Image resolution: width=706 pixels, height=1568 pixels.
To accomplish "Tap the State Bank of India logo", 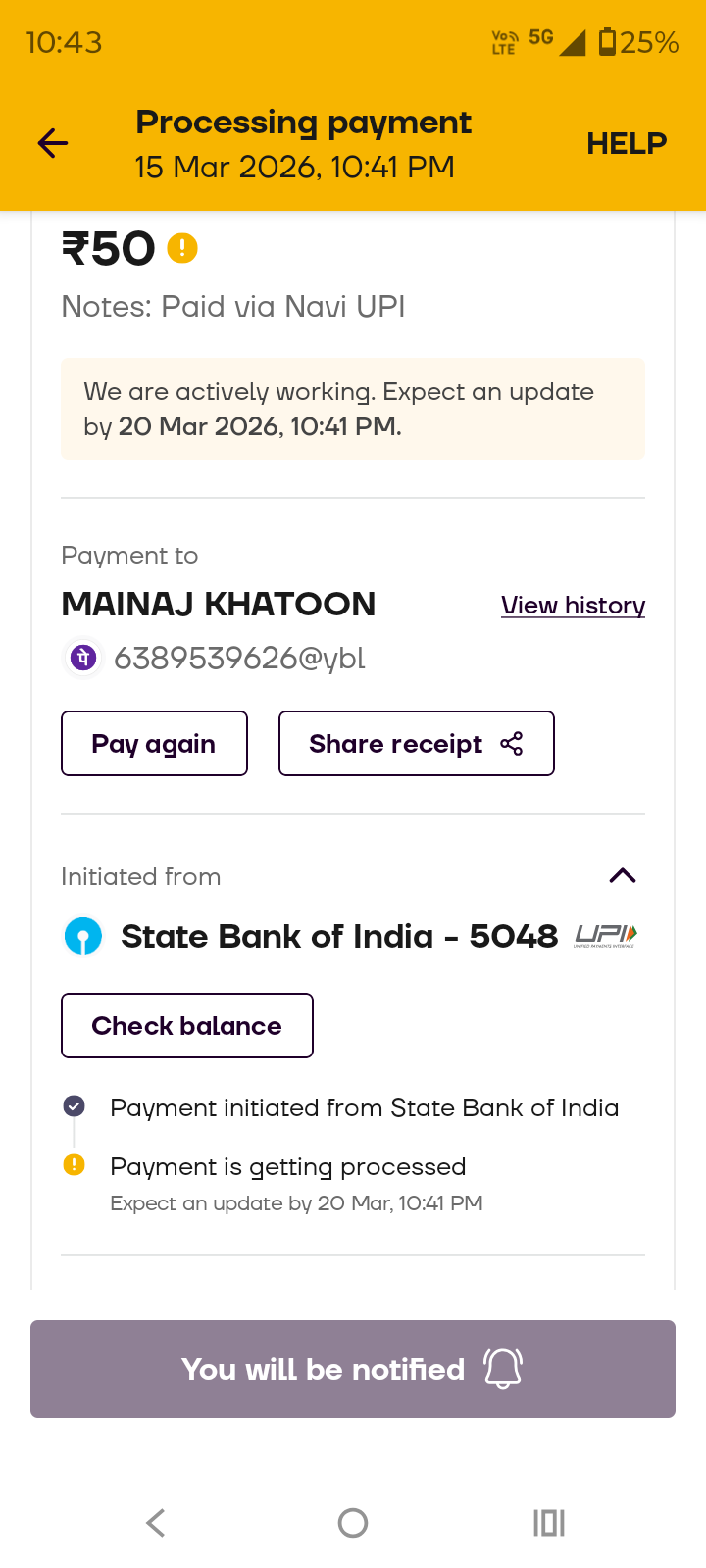I will [x=83, y=937].
